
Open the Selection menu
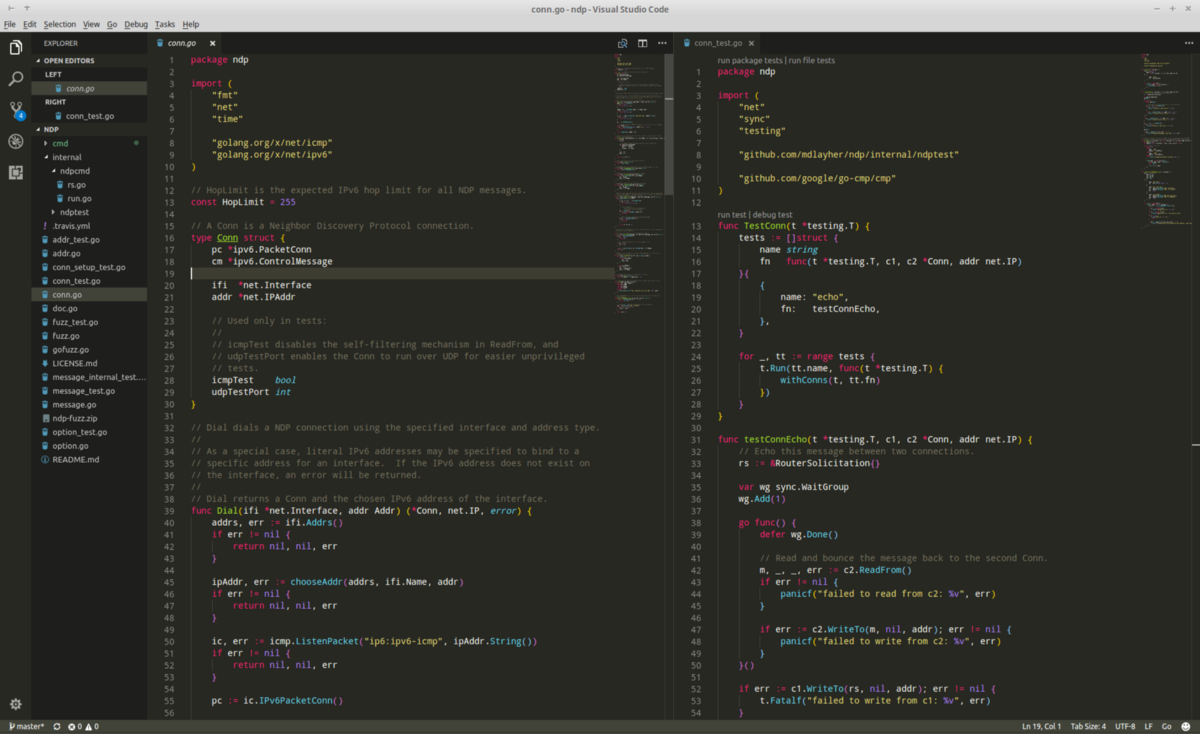59,24
